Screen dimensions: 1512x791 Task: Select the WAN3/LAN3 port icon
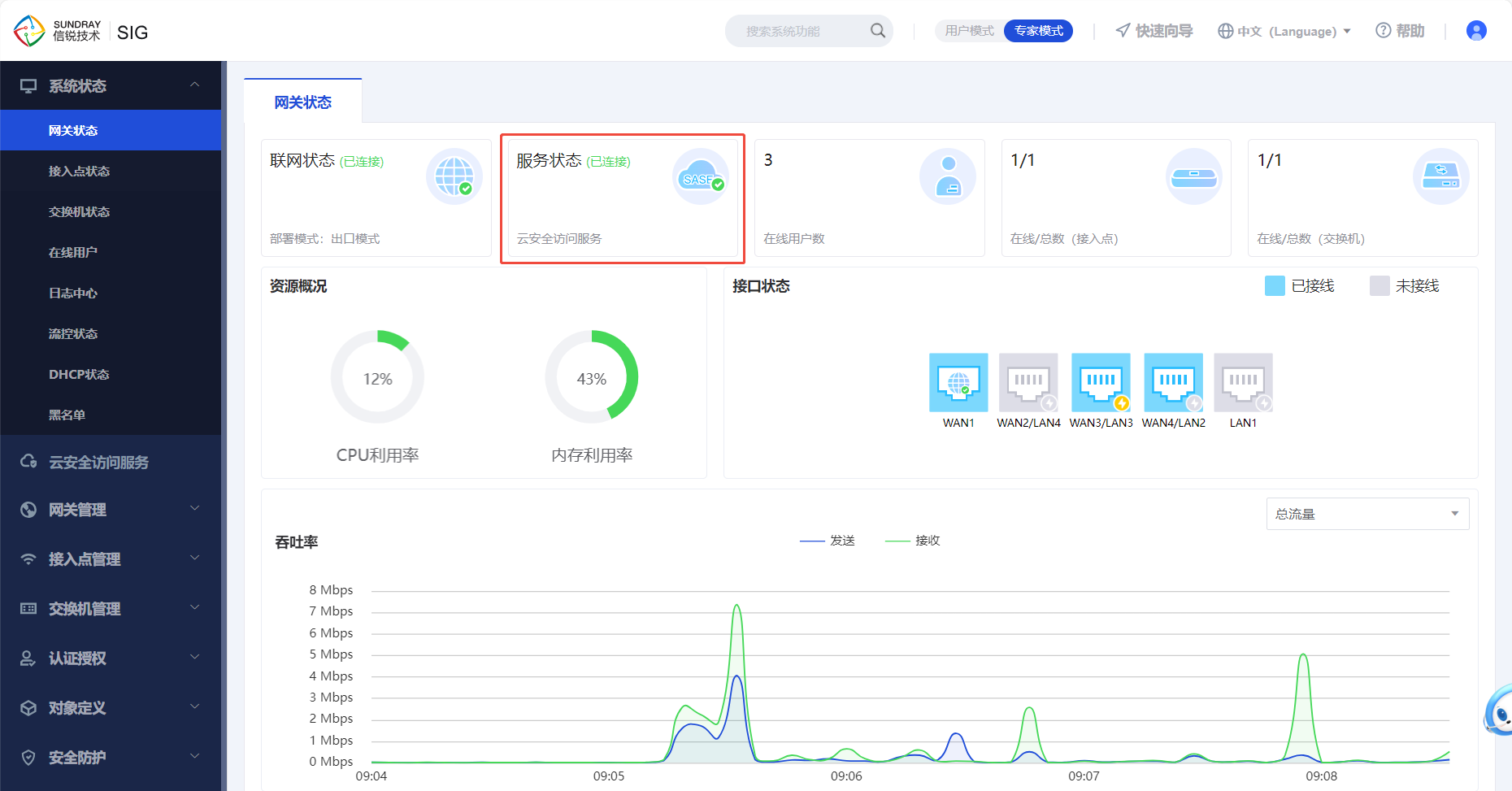pos(1101,382)
